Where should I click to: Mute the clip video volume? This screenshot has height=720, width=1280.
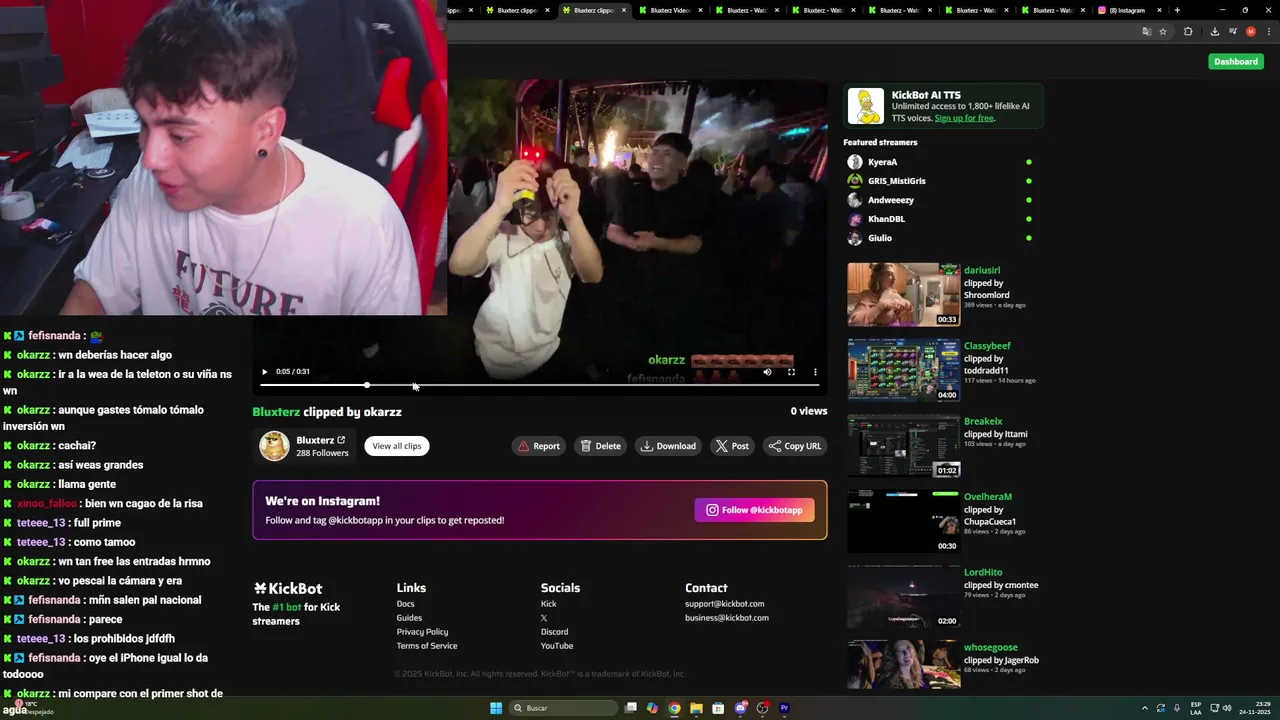tap(767, 372)
